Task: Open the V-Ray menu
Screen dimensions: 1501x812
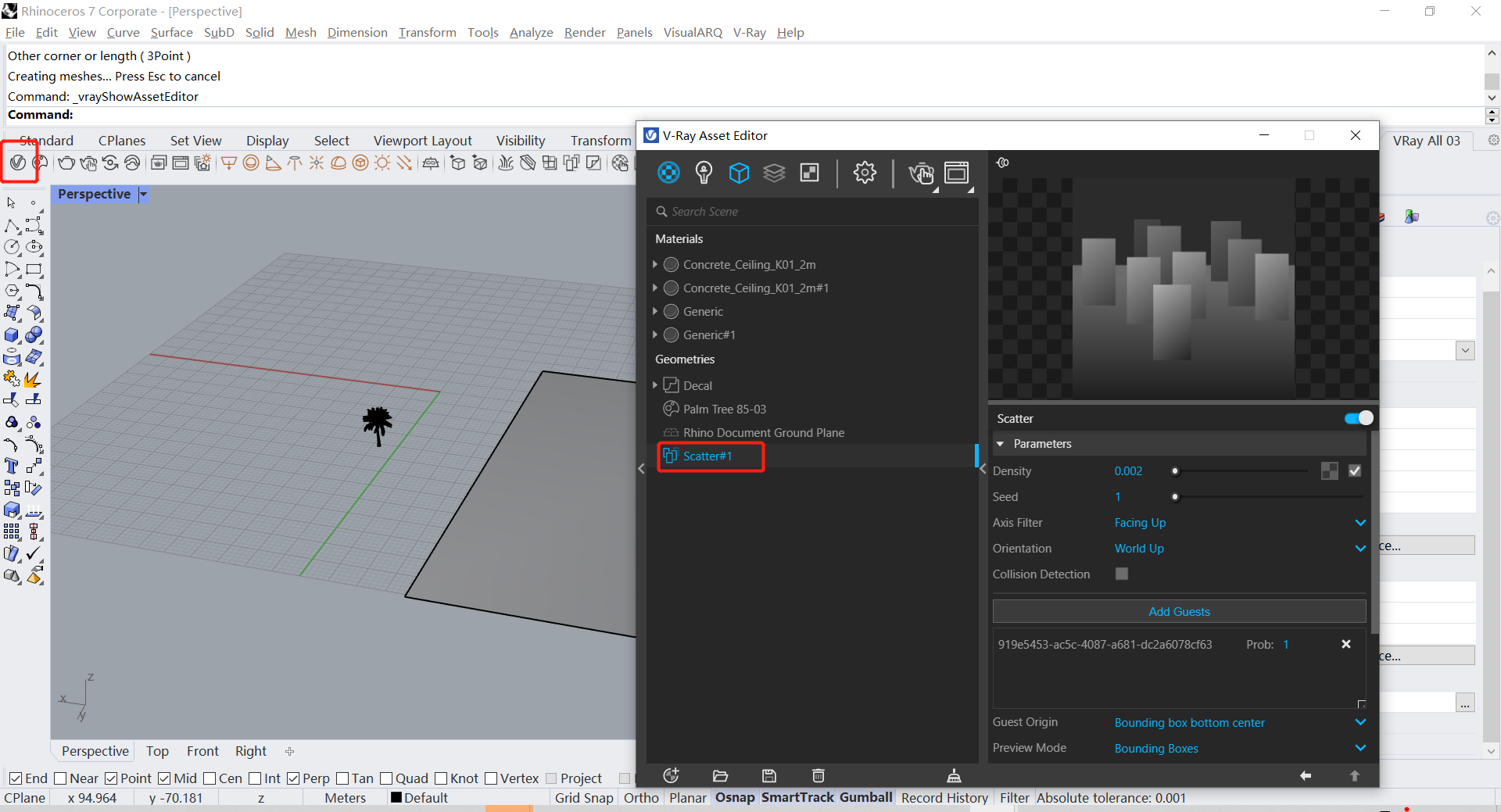Action: (749, 32)
